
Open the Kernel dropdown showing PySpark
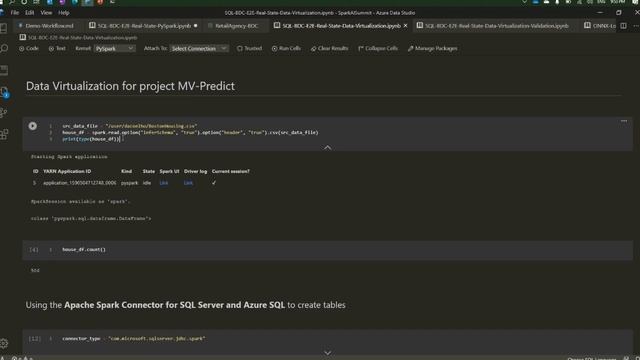coord(114,49)
